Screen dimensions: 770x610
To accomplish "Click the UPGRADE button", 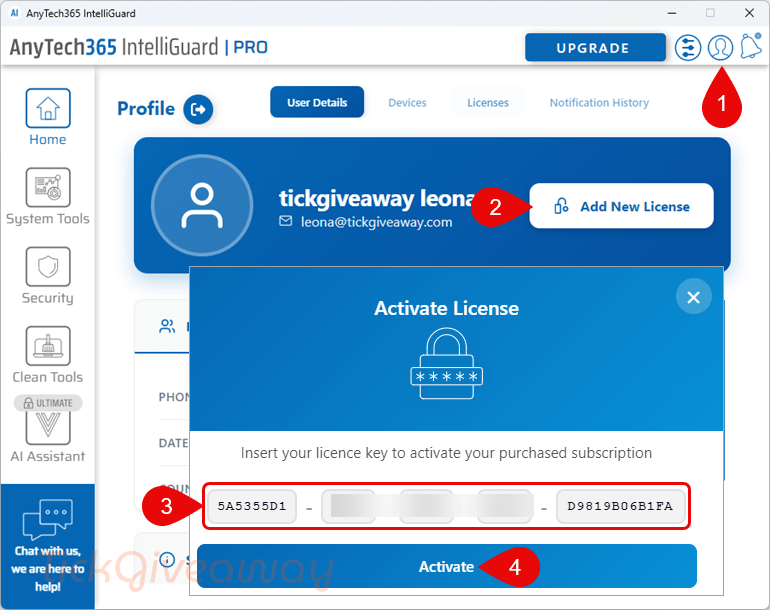I will click(x=595, y=48).
